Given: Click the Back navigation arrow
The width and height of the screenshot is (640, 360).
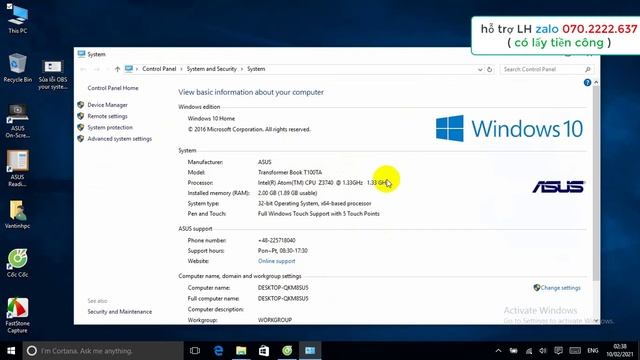Looking at the screenshot, I should coord(83,69).
